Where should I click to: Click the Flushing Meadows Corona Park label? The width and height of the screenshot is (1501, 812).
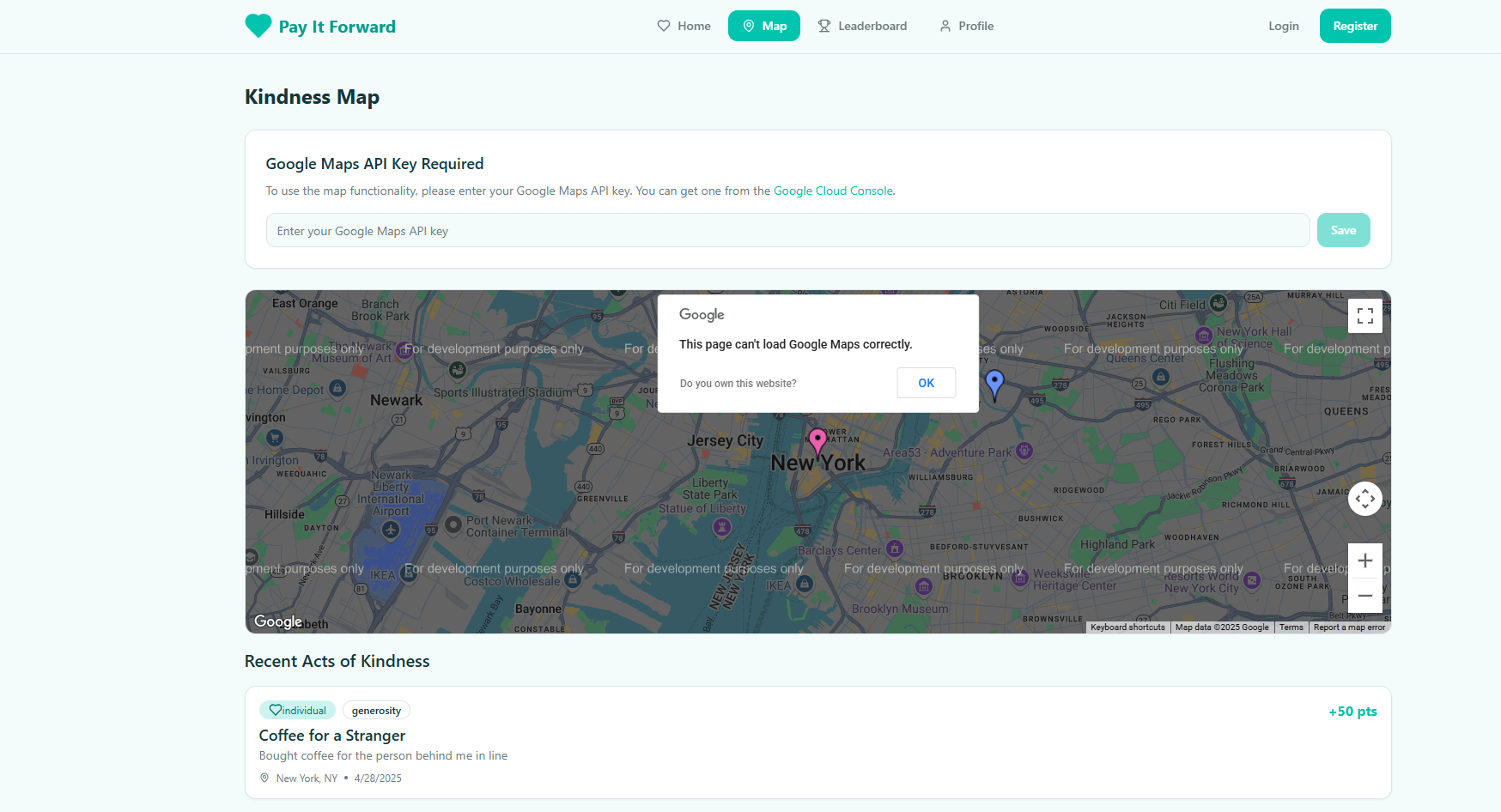click(1231, 375)
